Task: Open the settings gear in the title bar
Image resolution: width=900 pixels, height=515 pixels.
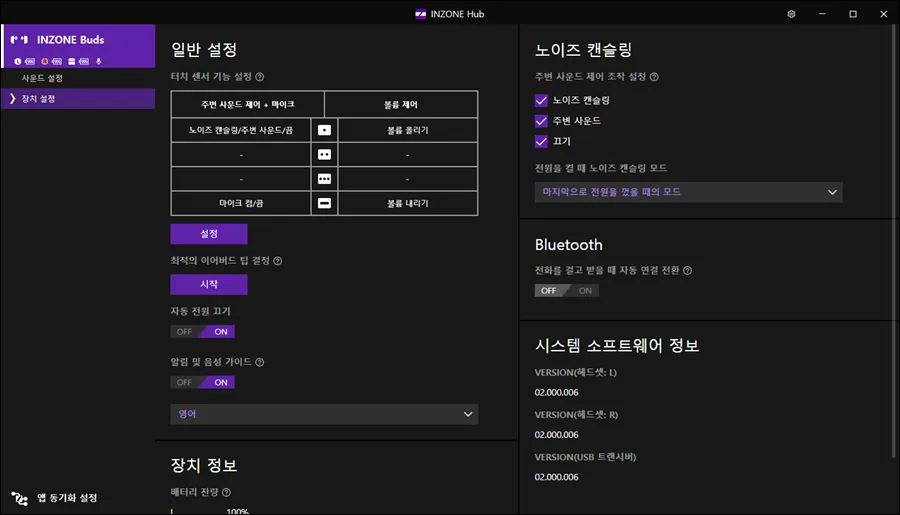Action: [791, 14]
